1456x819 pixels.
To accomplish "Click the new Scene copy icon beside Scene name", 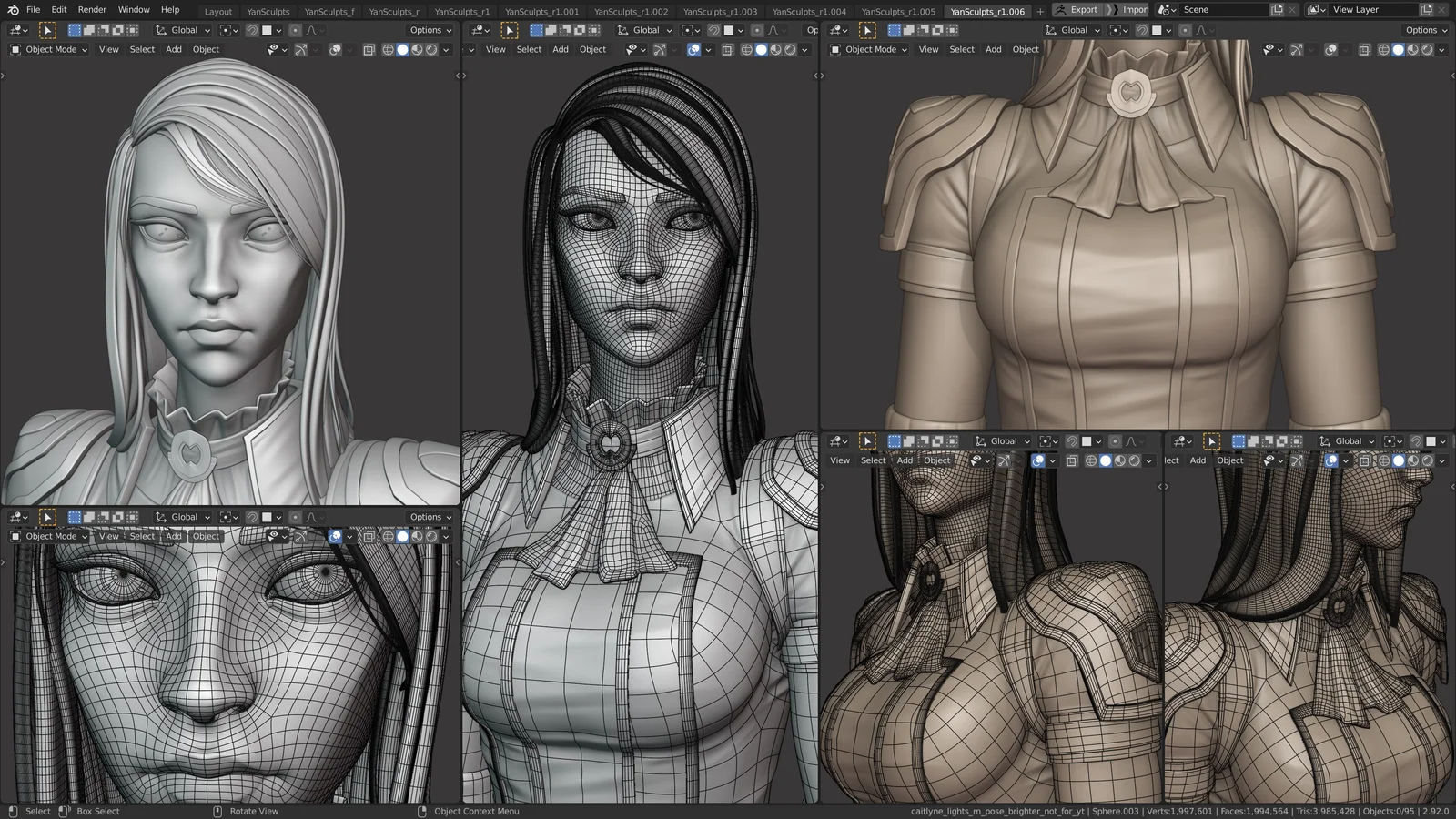I will click(1277, 10).
